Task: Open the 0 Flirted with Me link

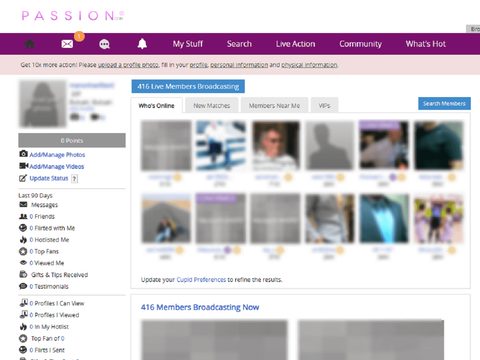Action: click(52, 228)
